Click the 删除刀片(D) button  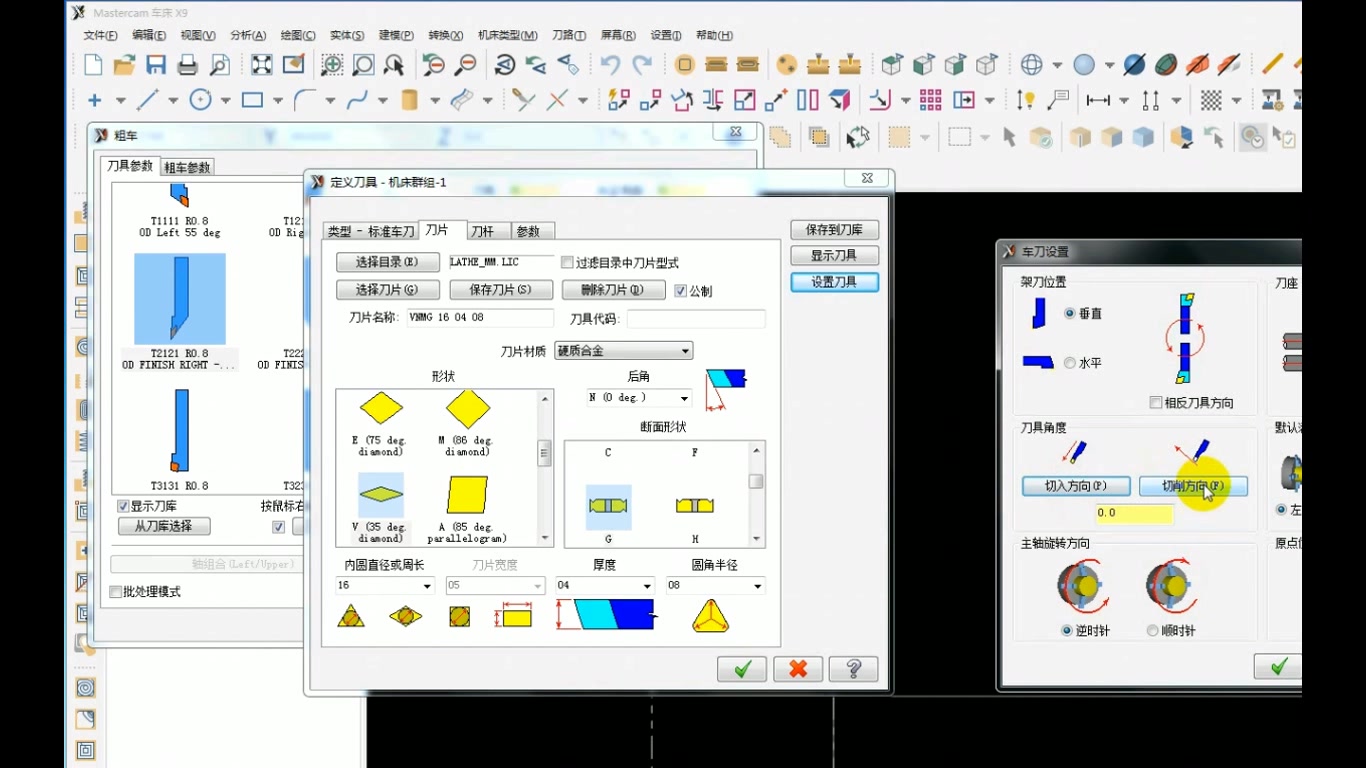tap(611, 290)
